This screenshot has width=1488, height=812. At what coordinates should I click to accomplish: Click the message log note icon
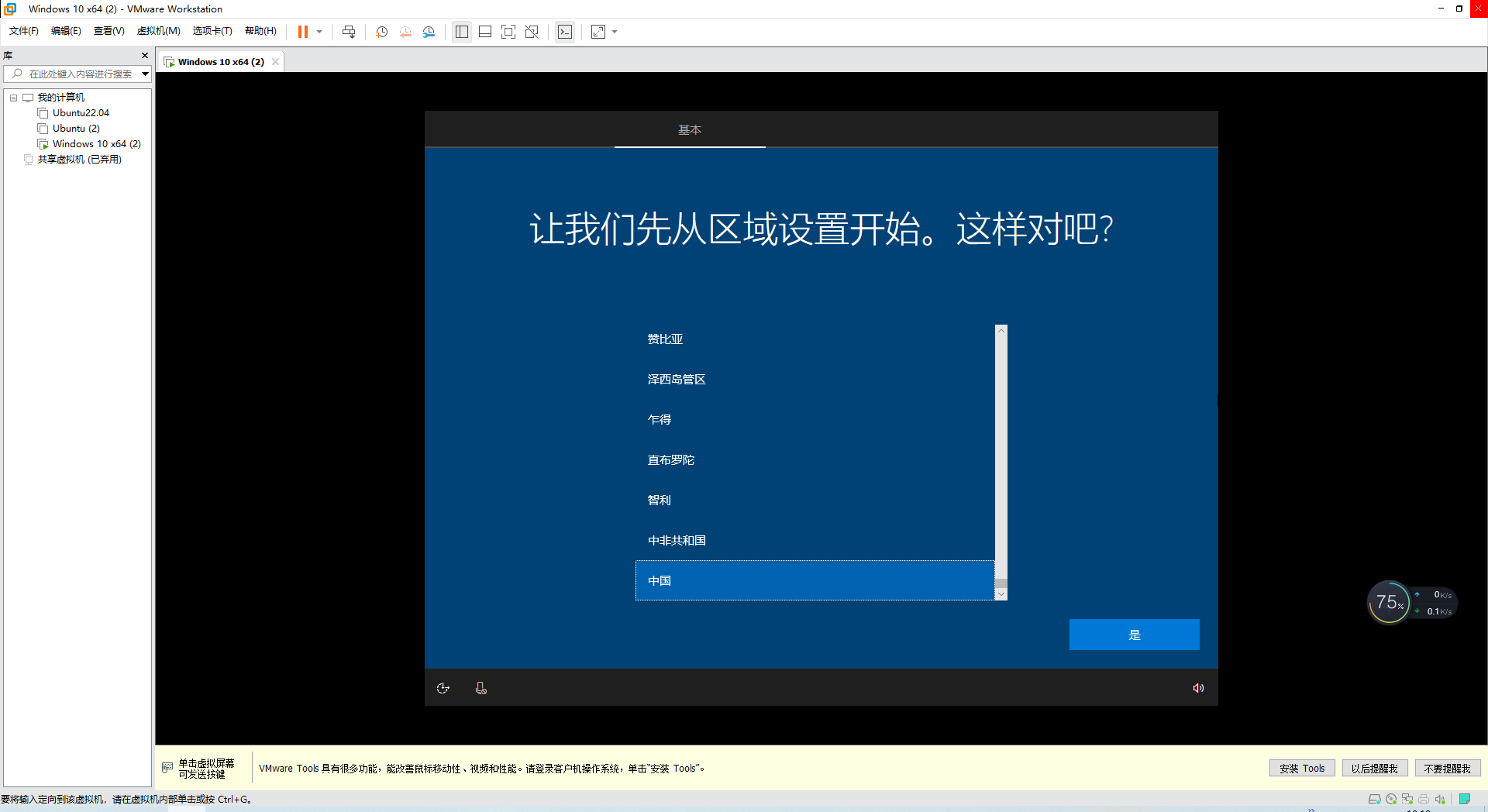point(1465,799)
